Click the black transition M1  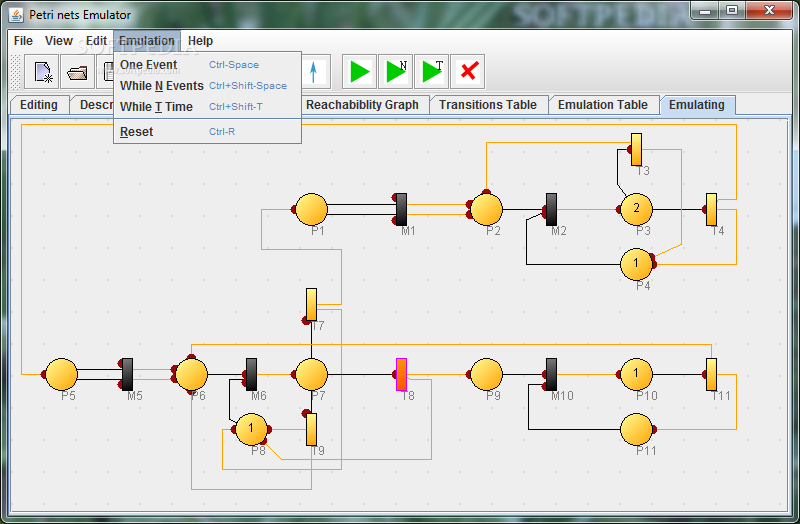coord(402,209)
